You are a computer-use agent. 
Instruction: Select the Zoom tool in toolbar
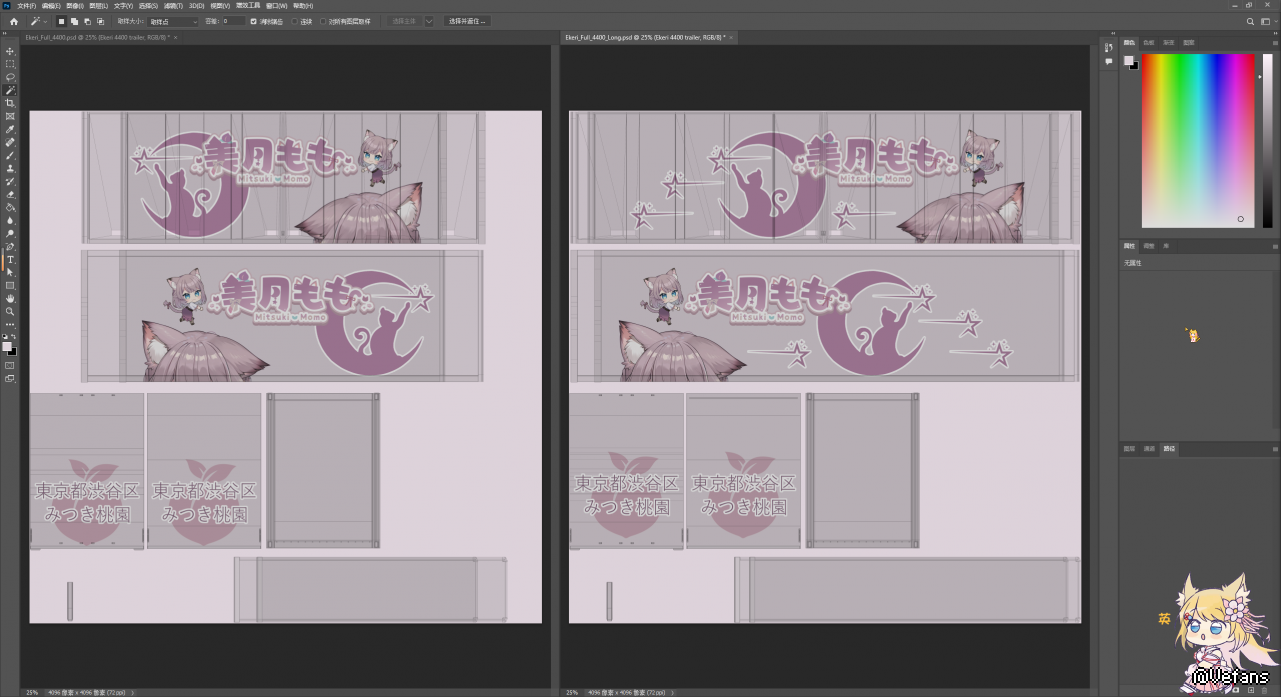(10, 311)
